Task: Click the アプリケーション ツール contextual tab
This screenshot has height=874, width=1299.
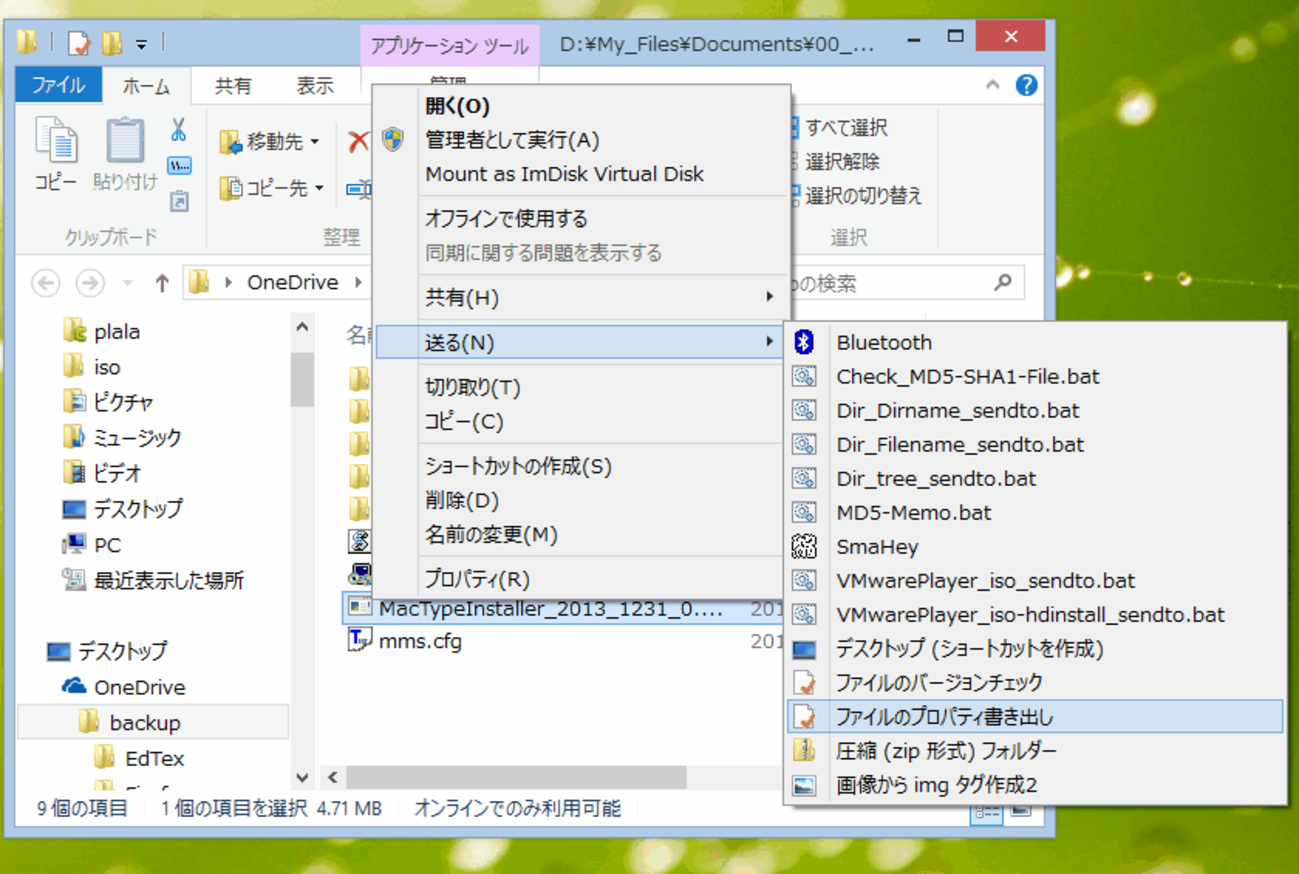Action: [x=450, y=46]
